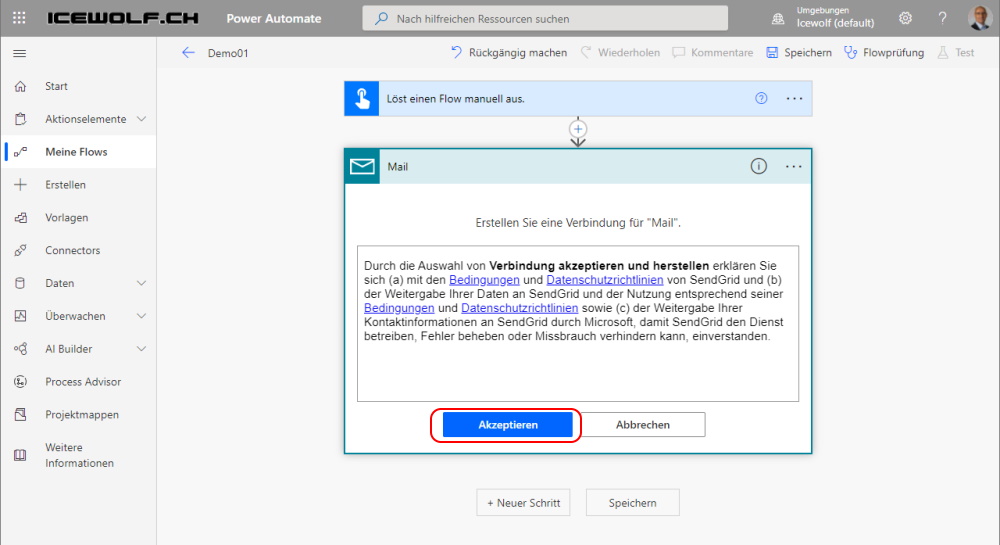Screen dimensions: 1000x545
Task: Click the Löst einen Flow manuell aus header
Action: coord(578,99)
